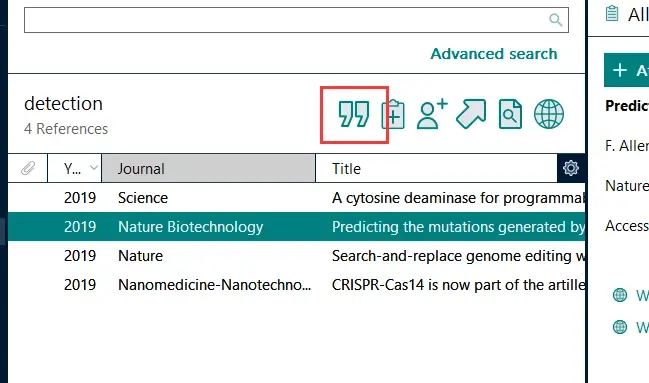Sort by the Title column header
This screenshot has width=649, height=383.
click(x=436, y=168)
